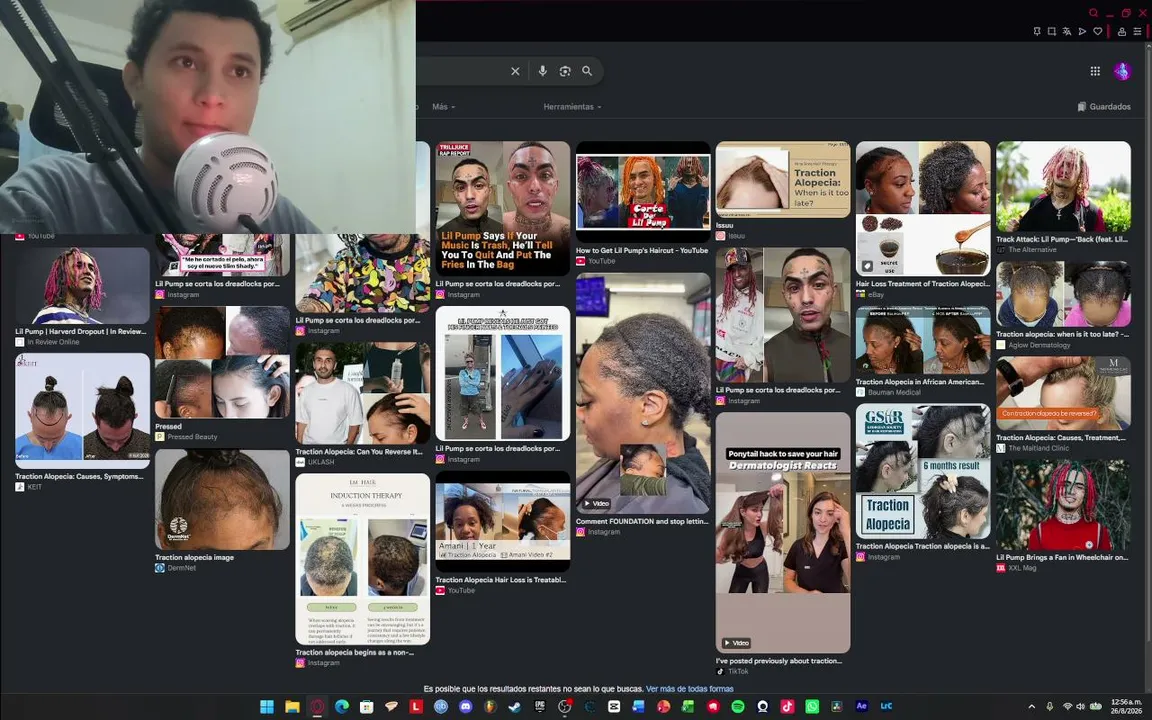This screenshot has height=720, width=1152.
Task: Open Microsoft Store from taskbar
Action: click(x=367, y=707)
